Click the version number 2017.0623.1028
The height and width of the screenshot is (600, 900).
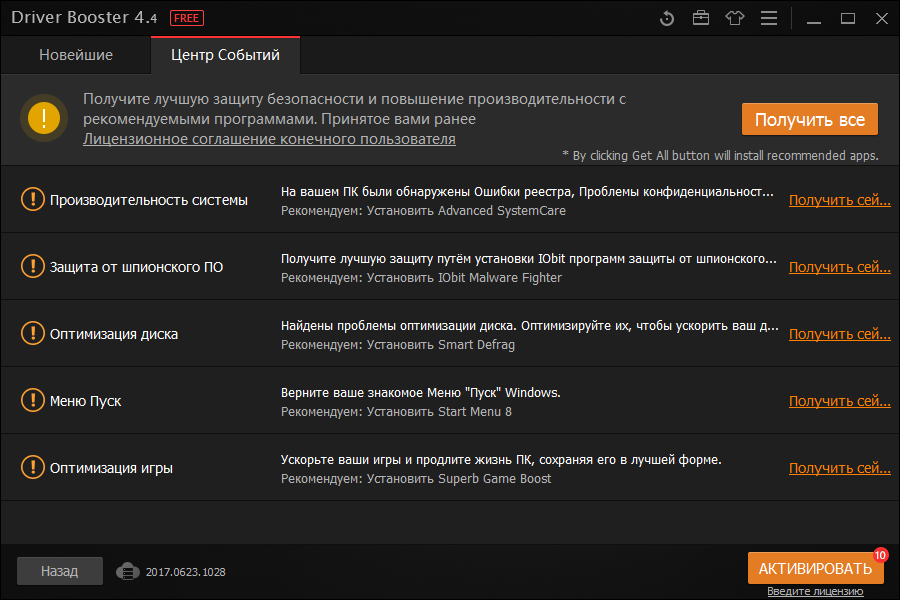pos(185,572)
